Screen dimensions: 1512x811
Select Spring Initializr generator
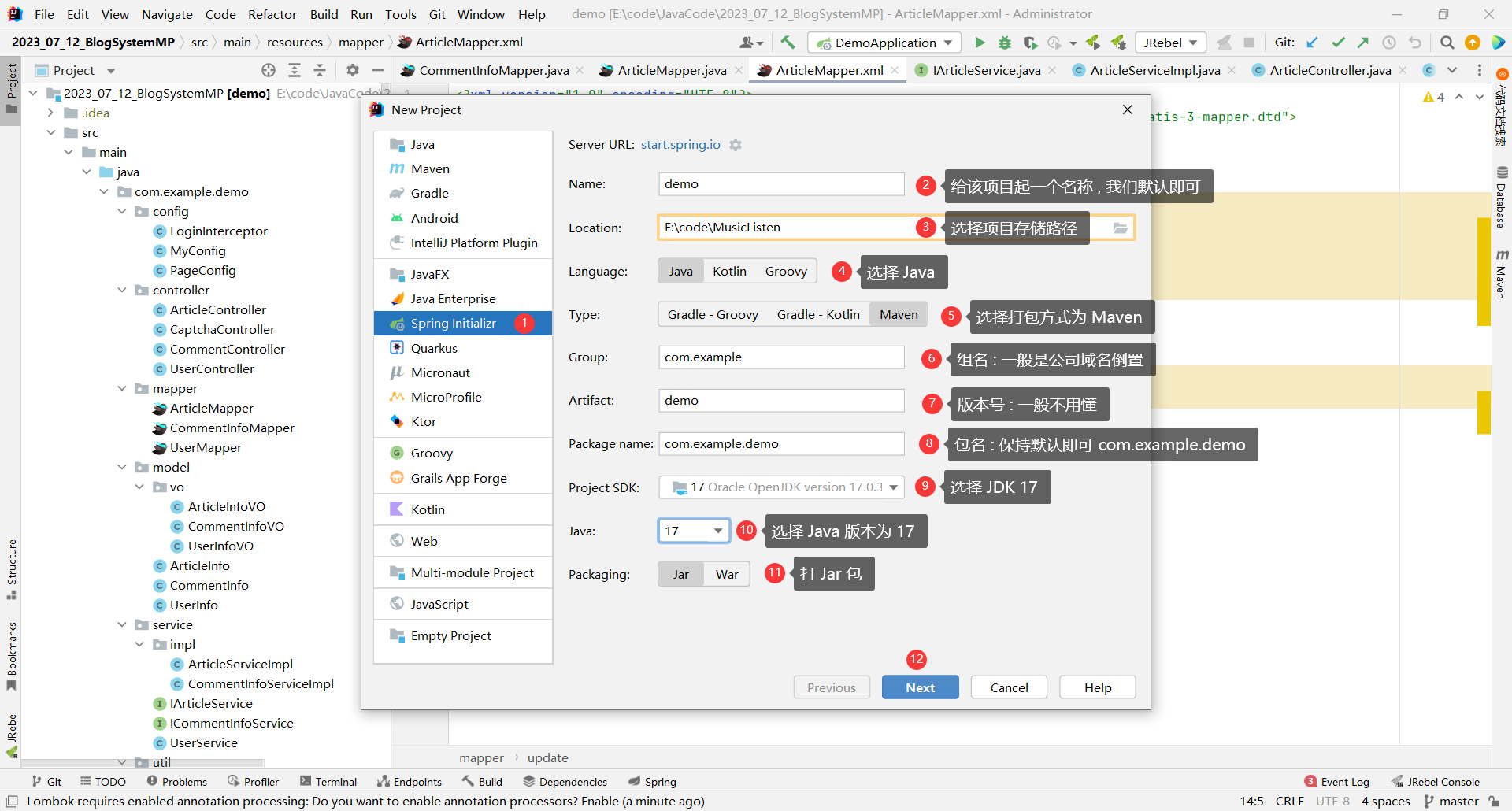click(x=463, y=323)
